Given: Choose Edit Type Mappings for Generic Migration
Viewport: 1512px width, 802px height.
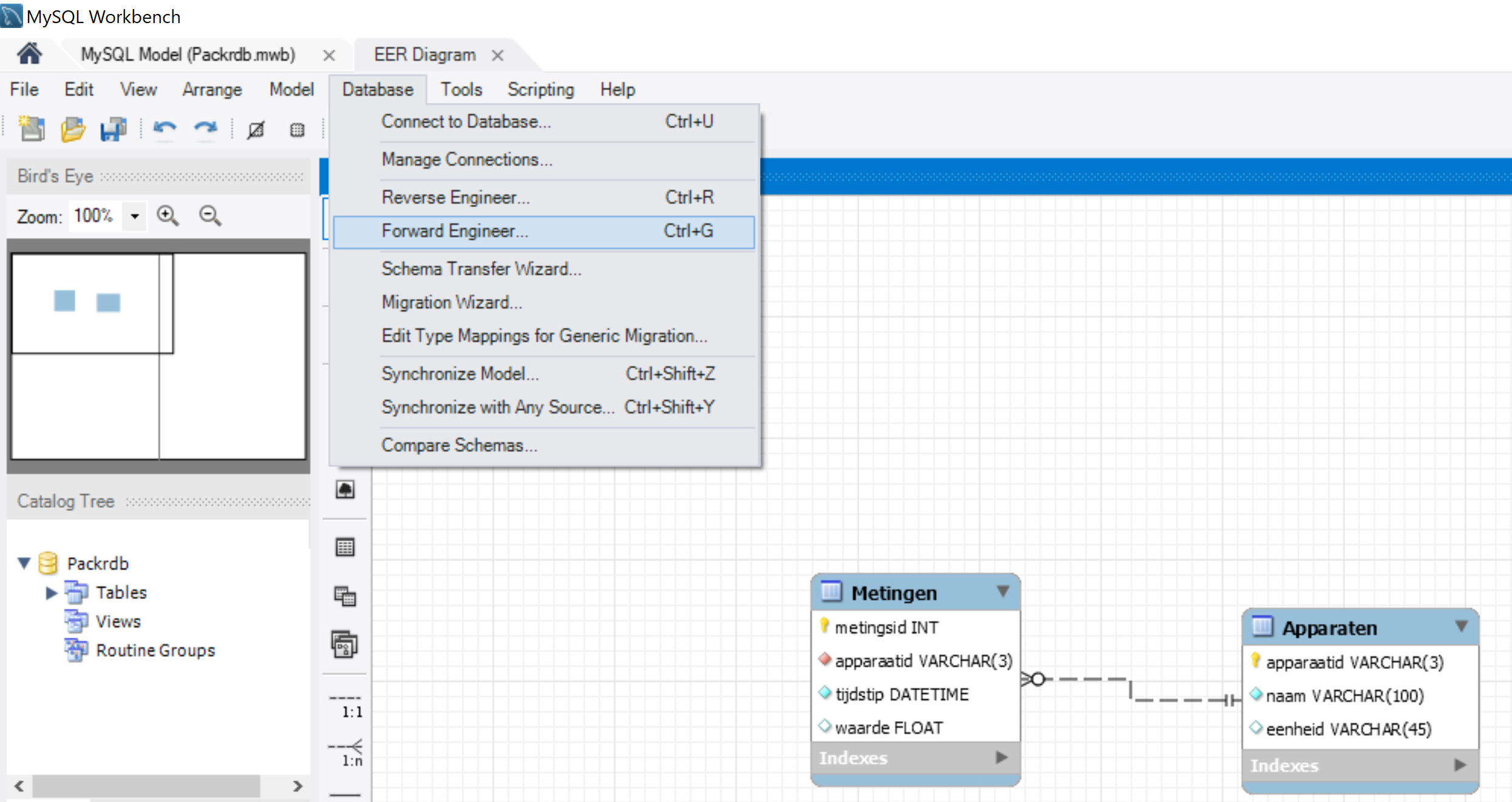Looking at the screenshot, I should pos(544,335).
